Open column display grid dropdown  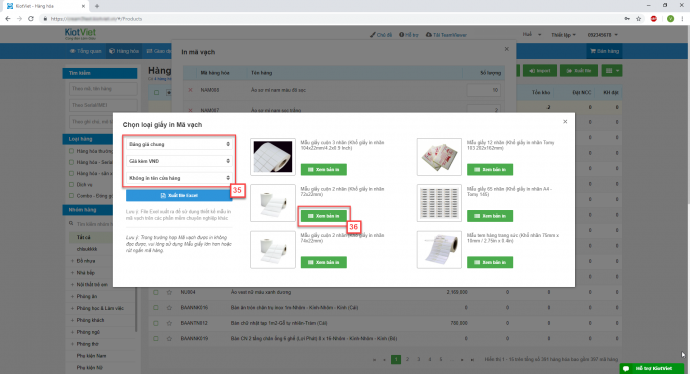tap(612, 71)
